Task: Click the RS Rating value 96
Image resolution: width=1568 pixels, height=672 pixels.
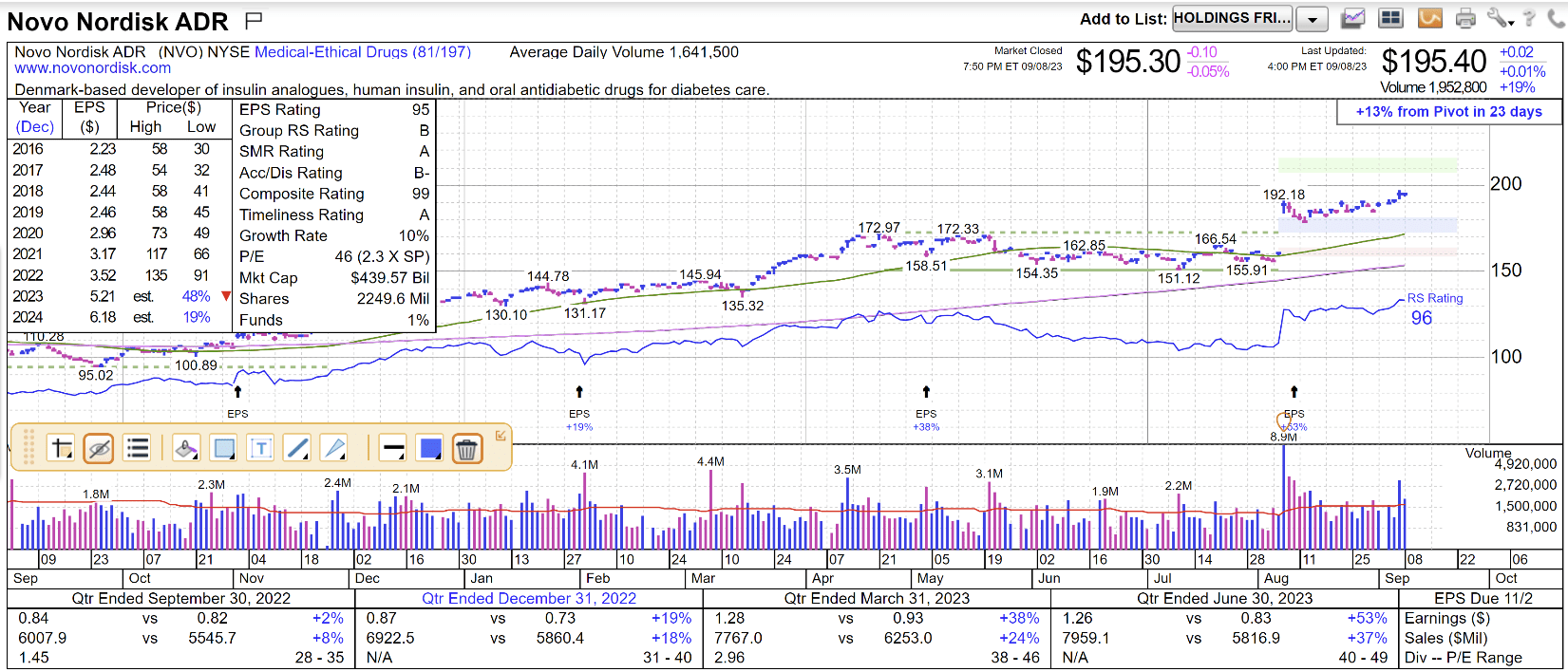Action: tap(1422, 318)
